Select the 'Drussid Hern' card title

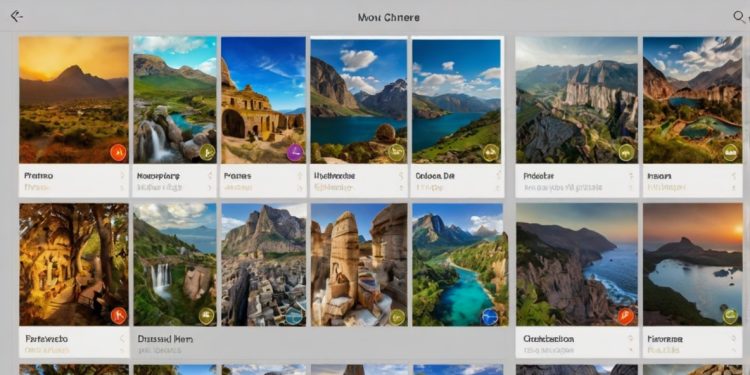[x=165, y=339]
